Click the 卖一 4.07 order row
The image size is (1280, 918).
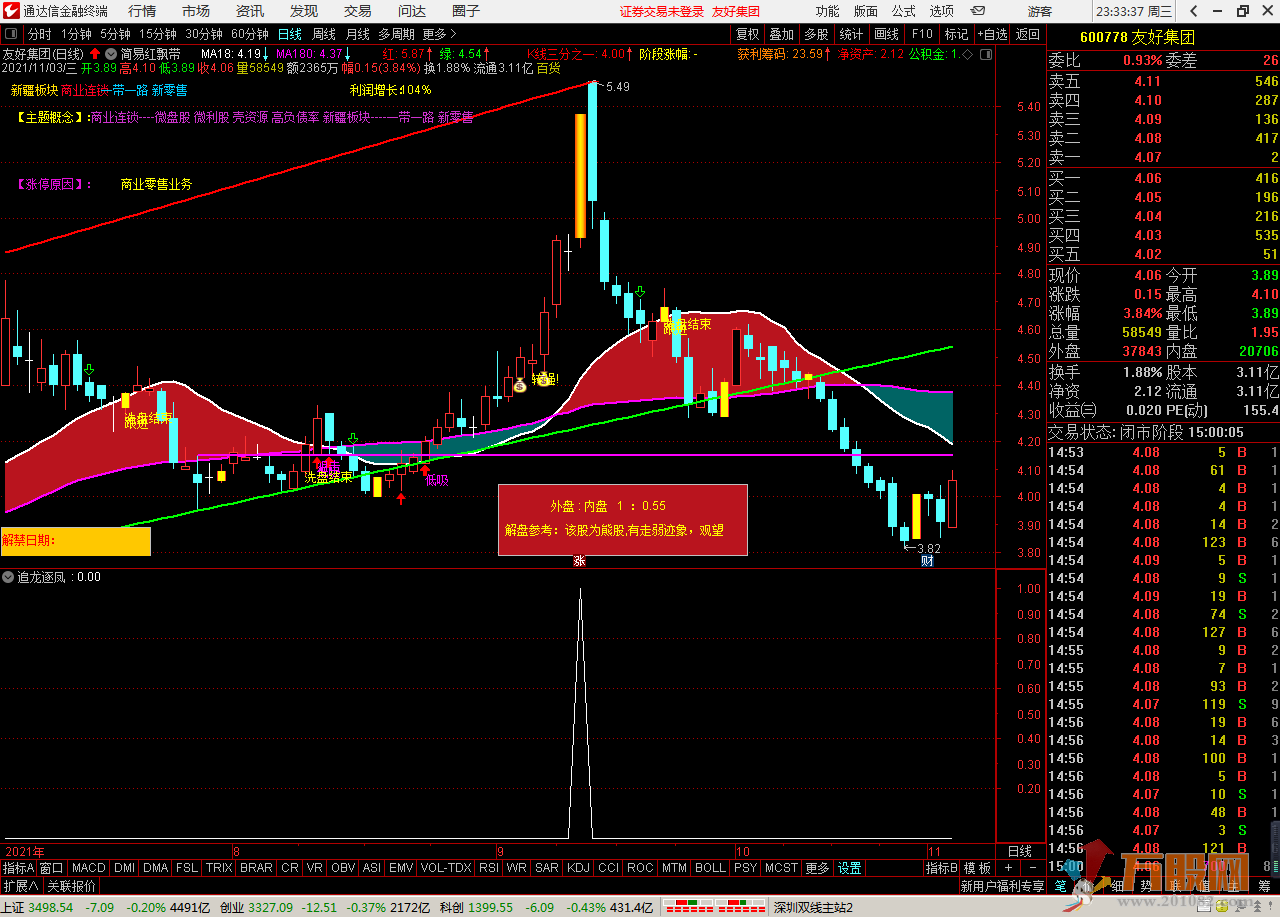coord(1163,157)
